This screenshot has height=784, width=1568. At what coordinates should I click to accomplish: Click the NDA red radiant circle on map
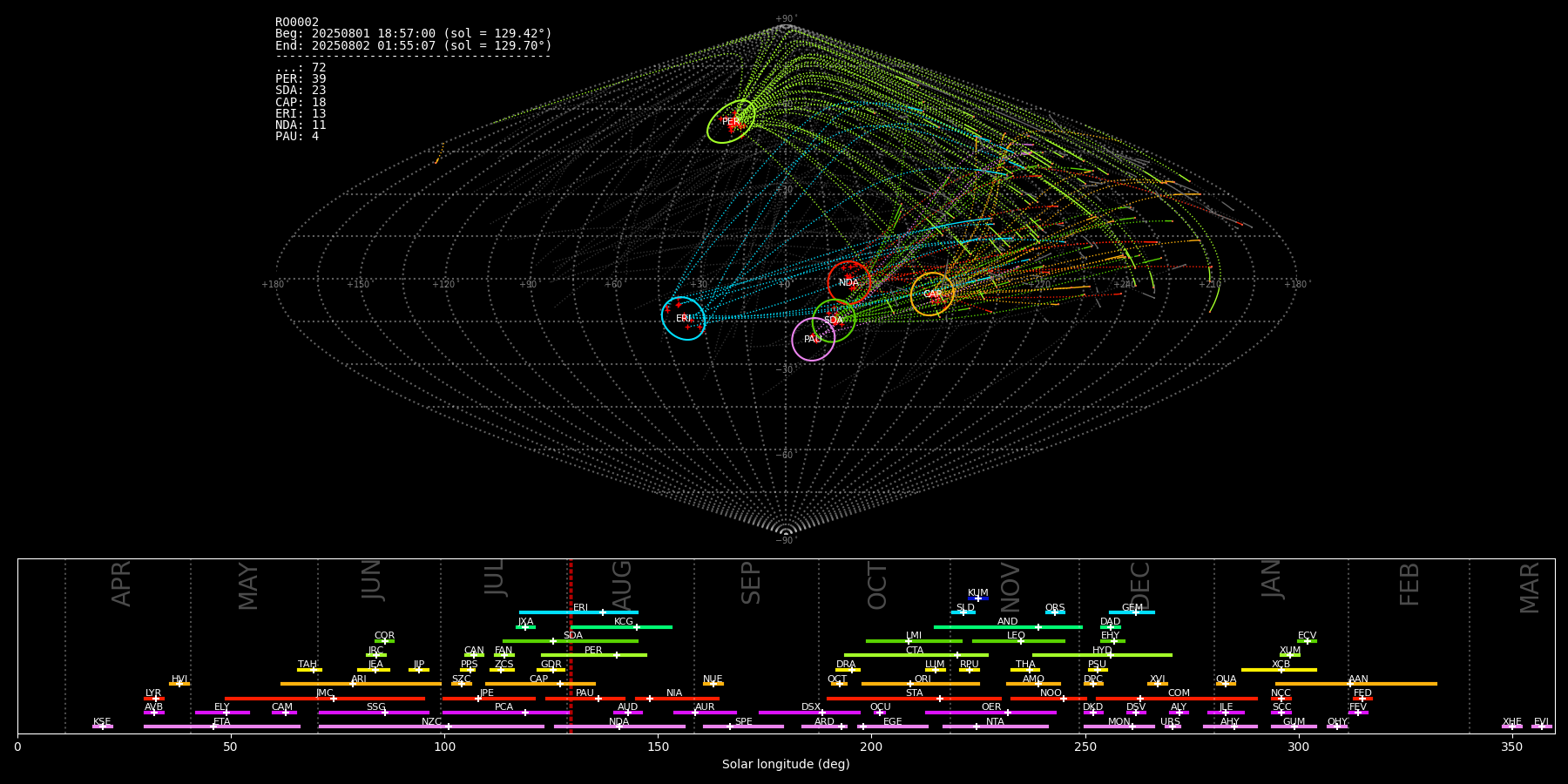click(848, 282)
